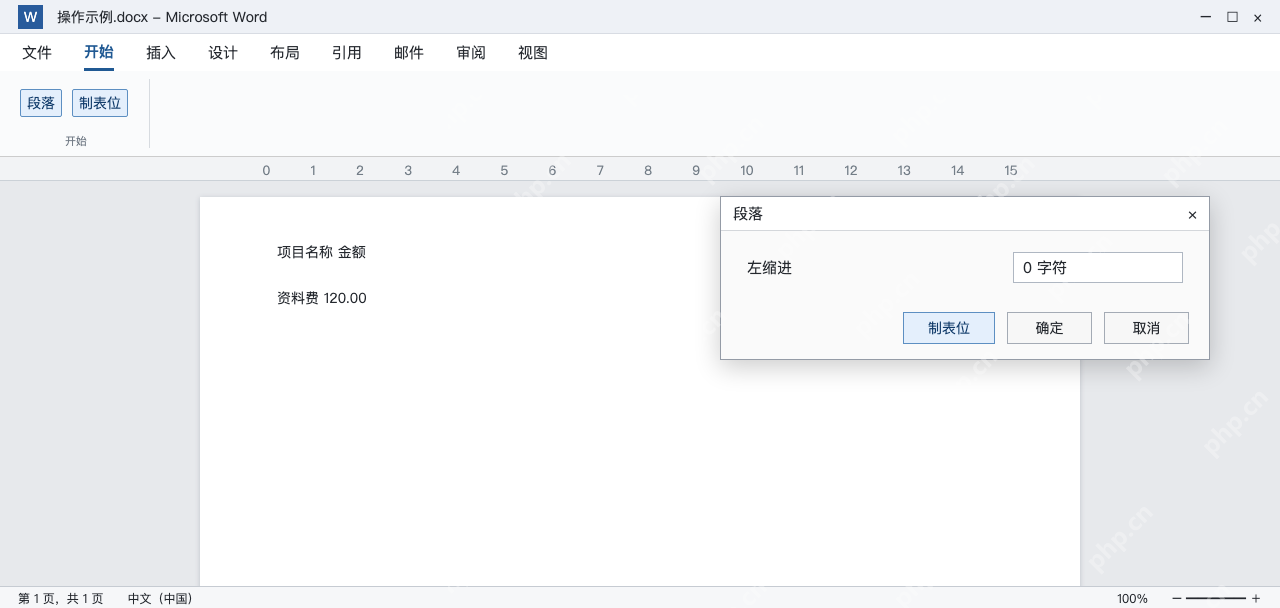The height and width of the screenshot is (608, 1280).
Task: Open the 邮件 ribbon tab
Action: point(409,53)
